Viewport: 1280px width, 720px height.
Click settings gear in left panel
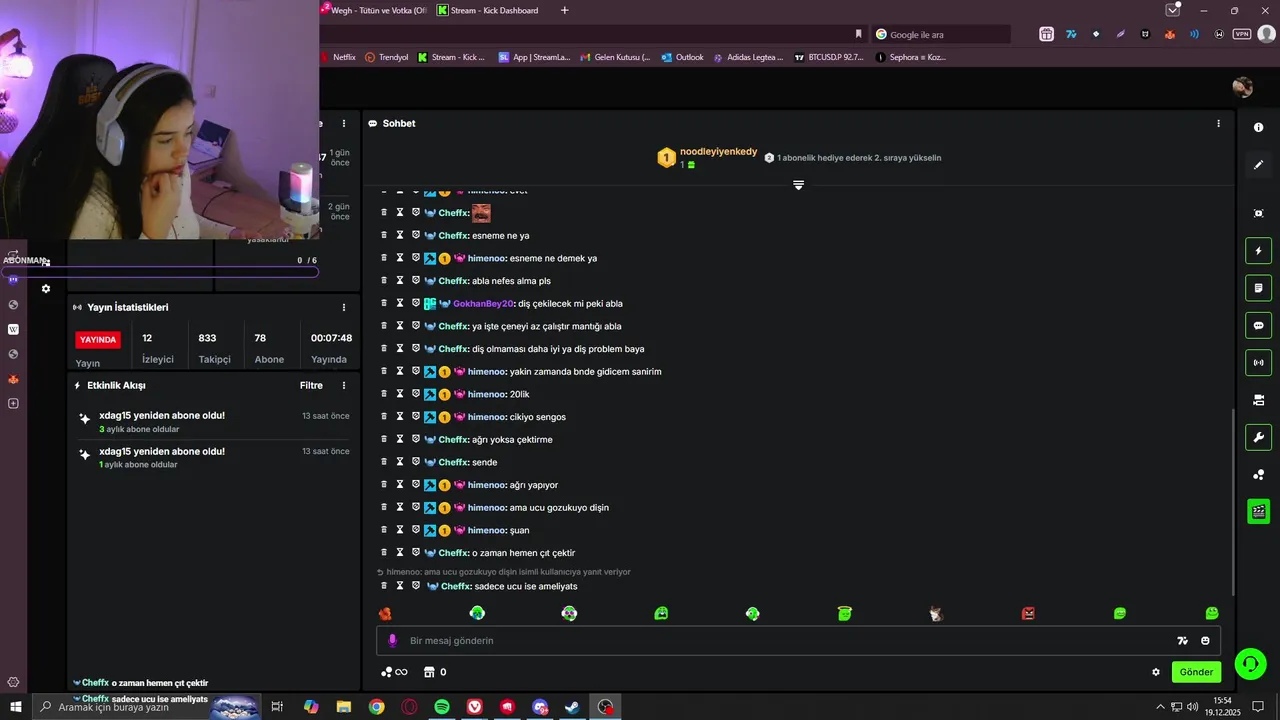tap(46, 289)
